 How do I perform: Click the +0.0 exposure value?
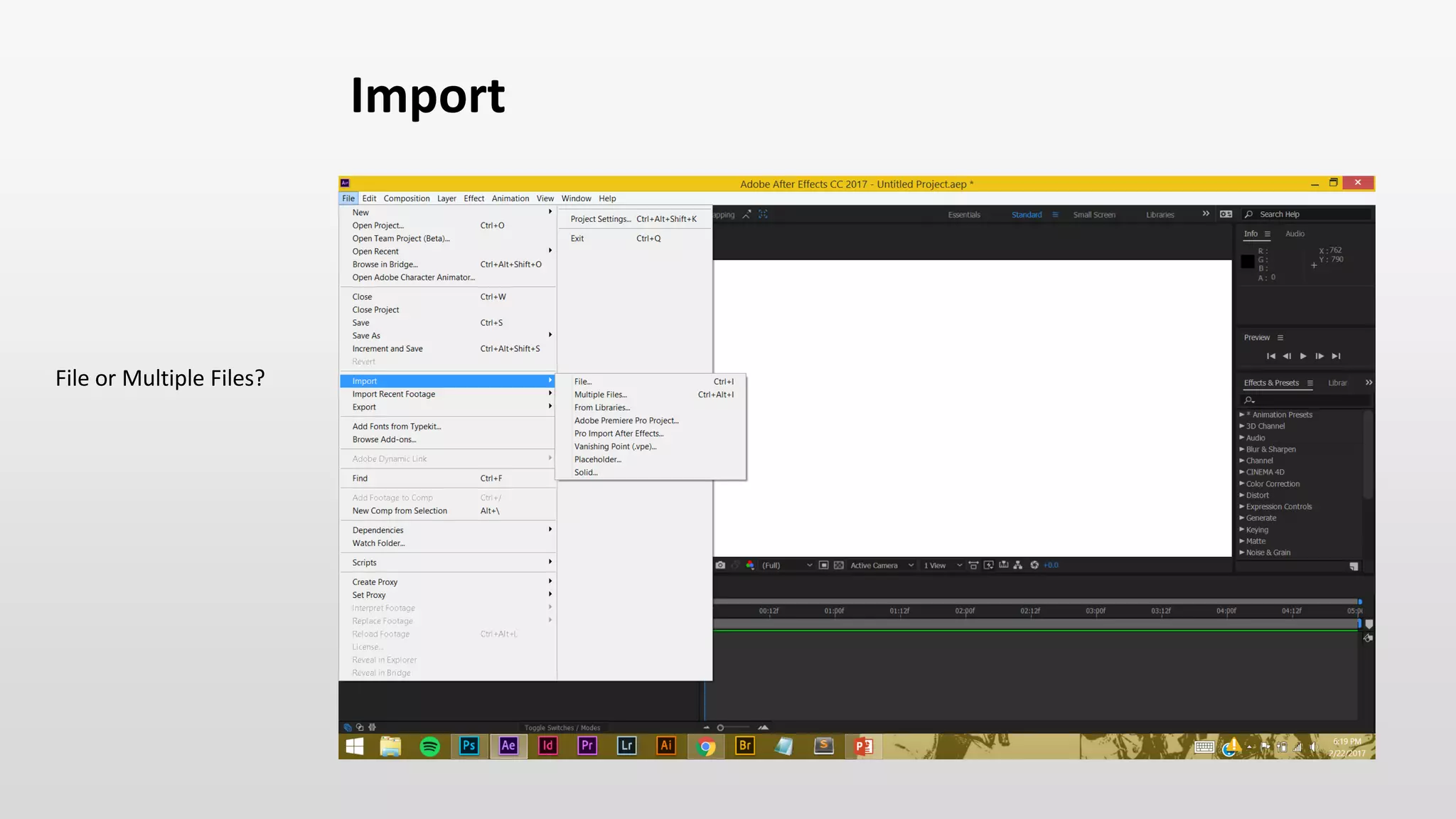coord(1051,565)
